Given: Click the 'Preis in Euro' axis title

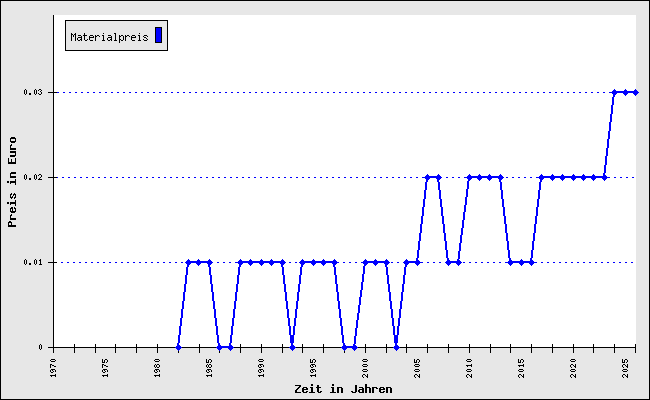Looking at the screenshot, I should click(x=12, y=182).
